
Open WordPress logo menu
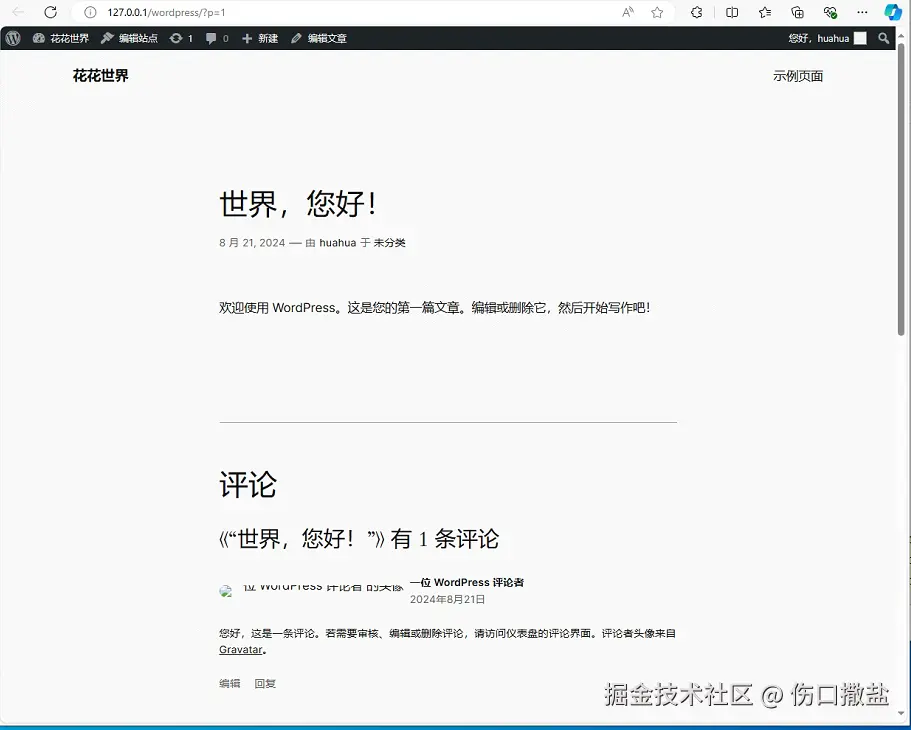click(x=13, y=38)
